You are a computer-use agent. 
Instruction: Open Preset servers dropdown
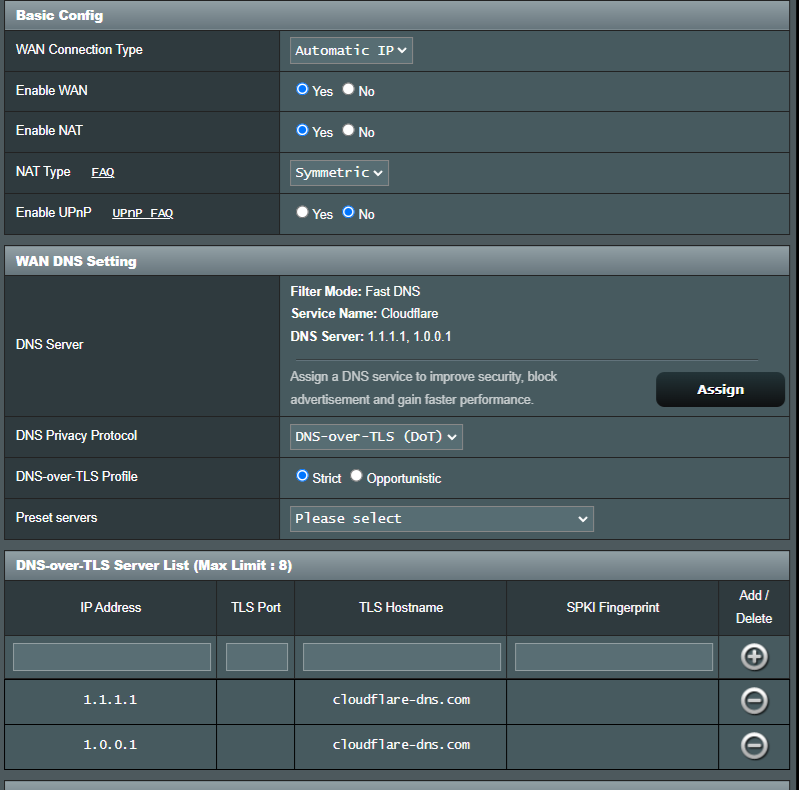point(442,519)
